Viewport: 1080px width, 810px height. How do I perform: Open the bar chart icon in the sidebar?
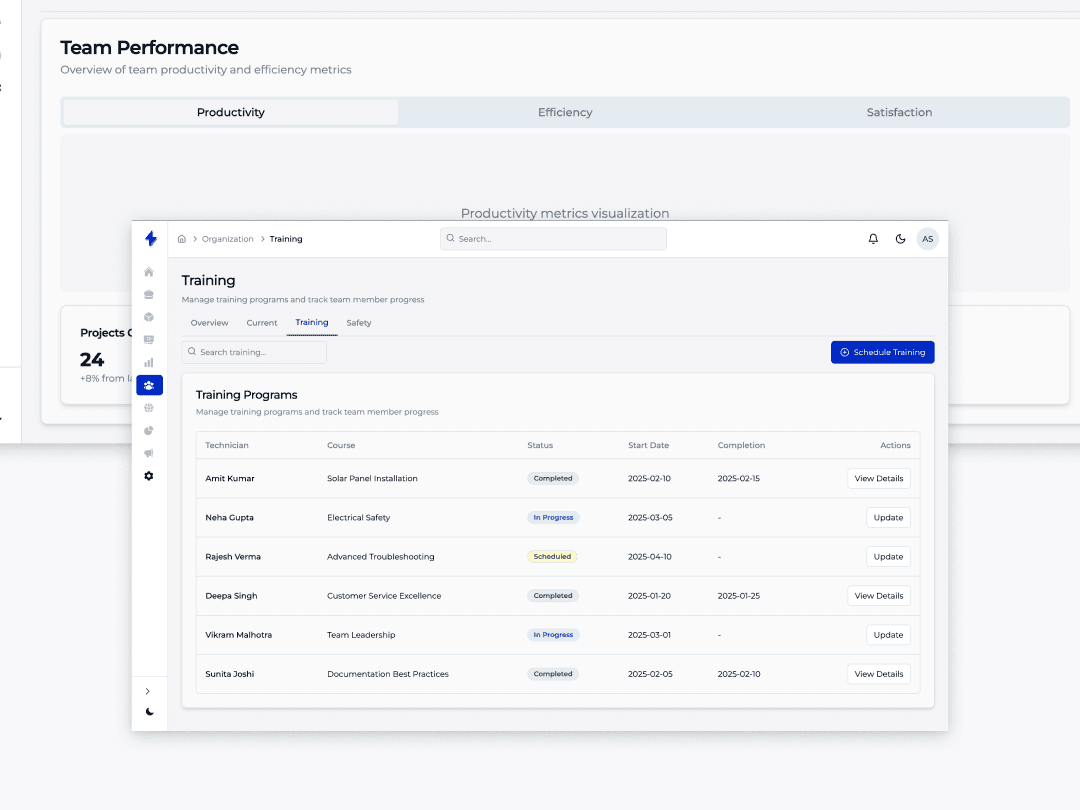tap(149, 362)
